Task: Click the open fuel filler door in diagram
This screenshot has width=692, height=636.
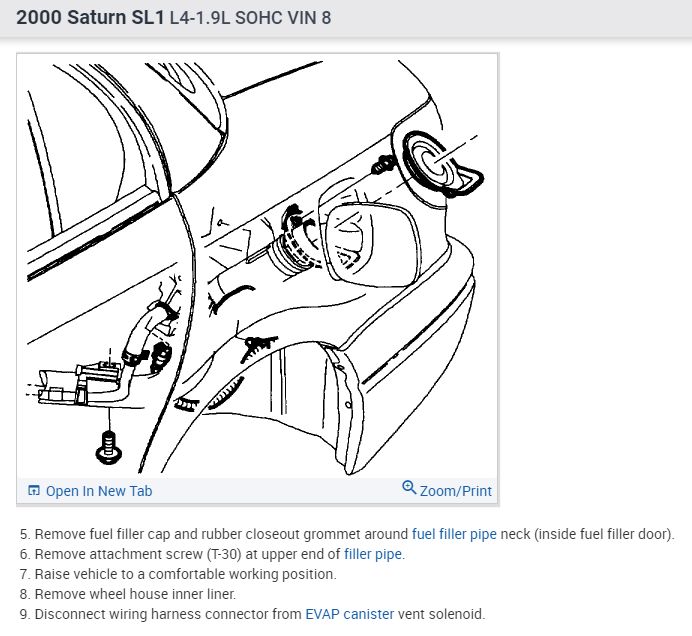Action: pos(373,245)
